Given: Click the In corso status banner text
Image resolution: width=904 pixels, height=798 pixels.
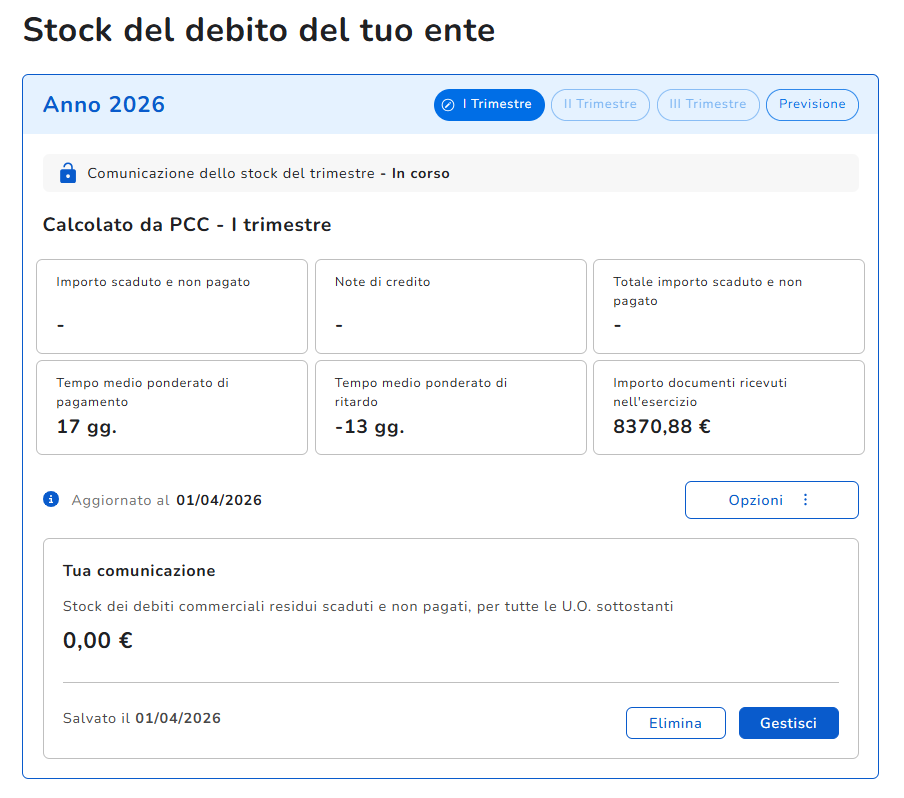Looking at the screenshot, I should (x=420, y=173).
